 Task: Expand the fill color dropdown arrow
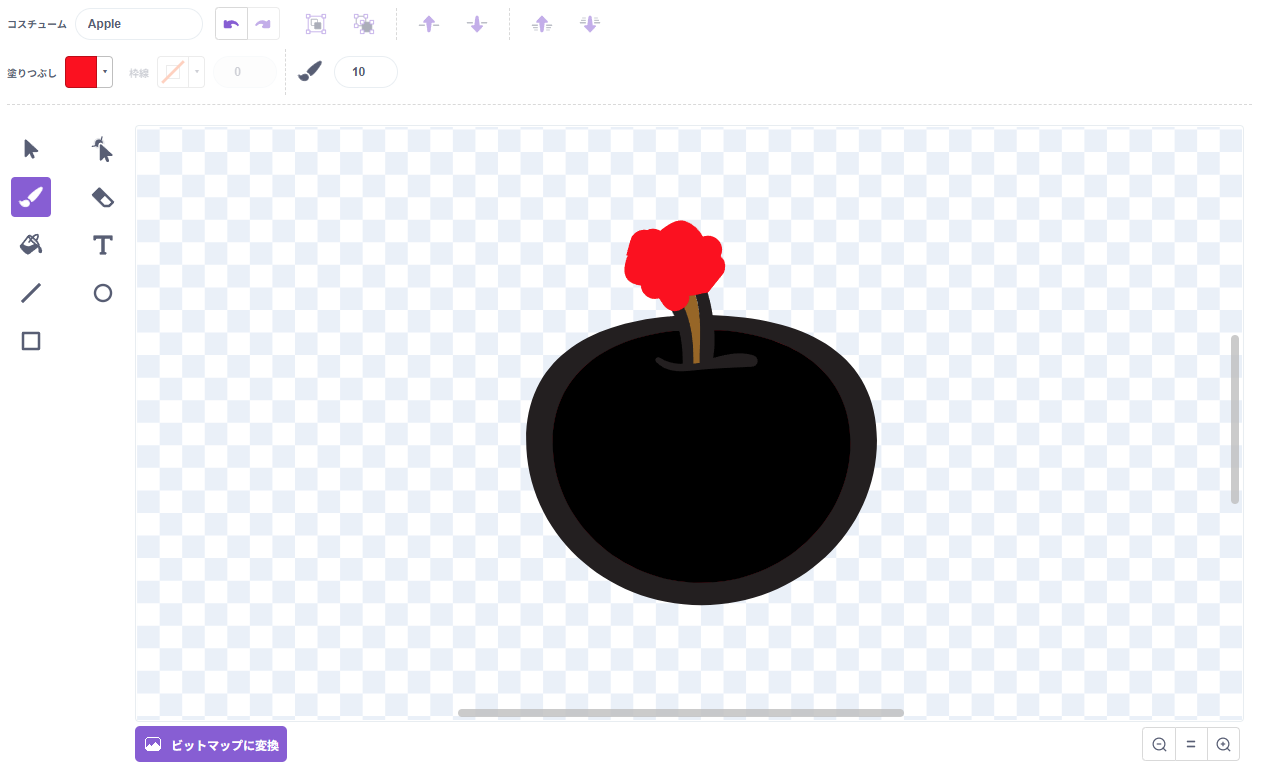(x=105, y=72)
